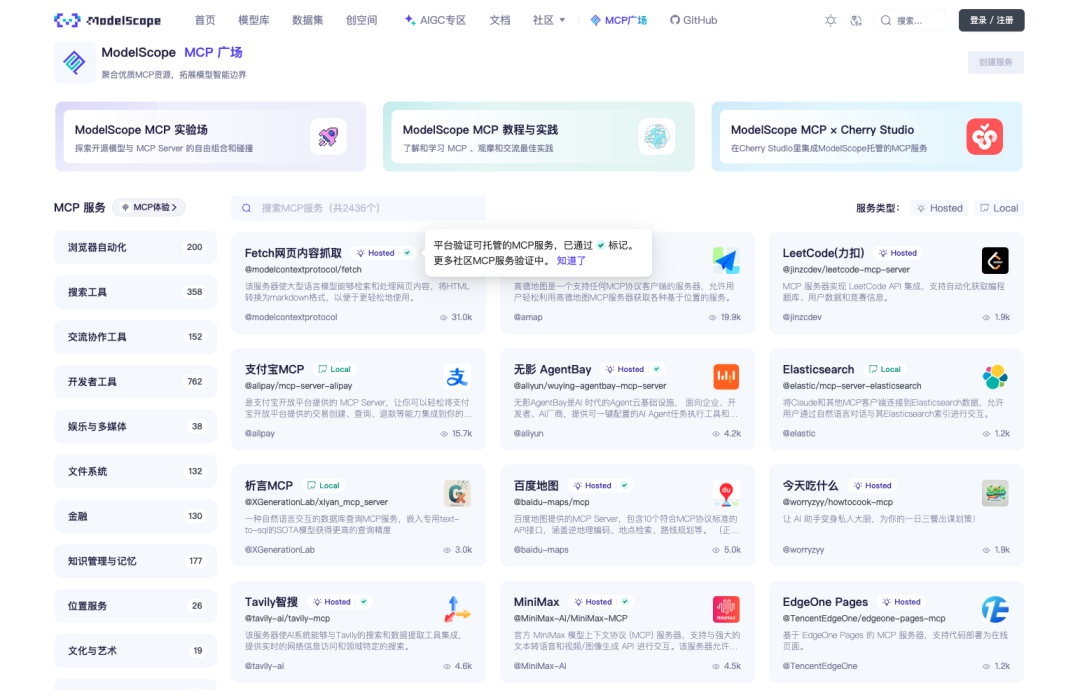Enable the Local service type filter
This screenshot has height=690, width=1080.
pyautogui.click(x=997, y=207)
